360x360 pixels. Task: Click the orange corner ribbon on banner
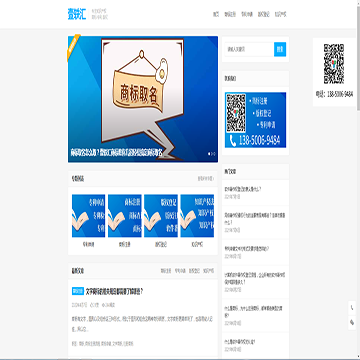74,47
